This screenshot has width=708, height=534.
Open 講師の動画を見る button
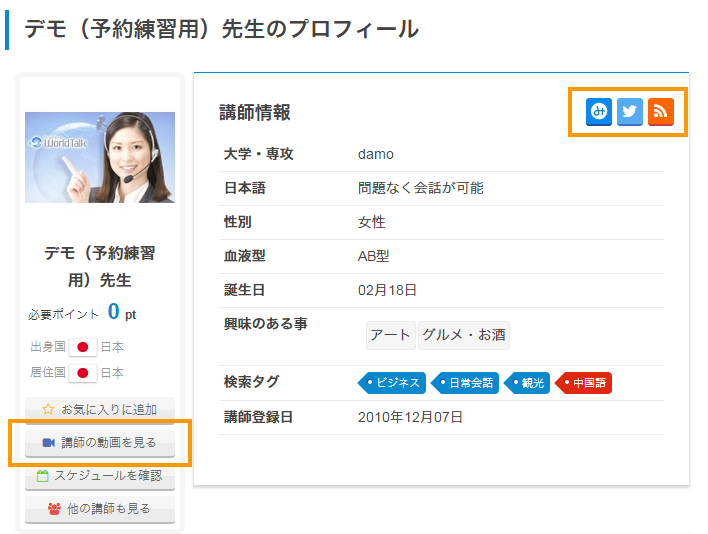100,443
